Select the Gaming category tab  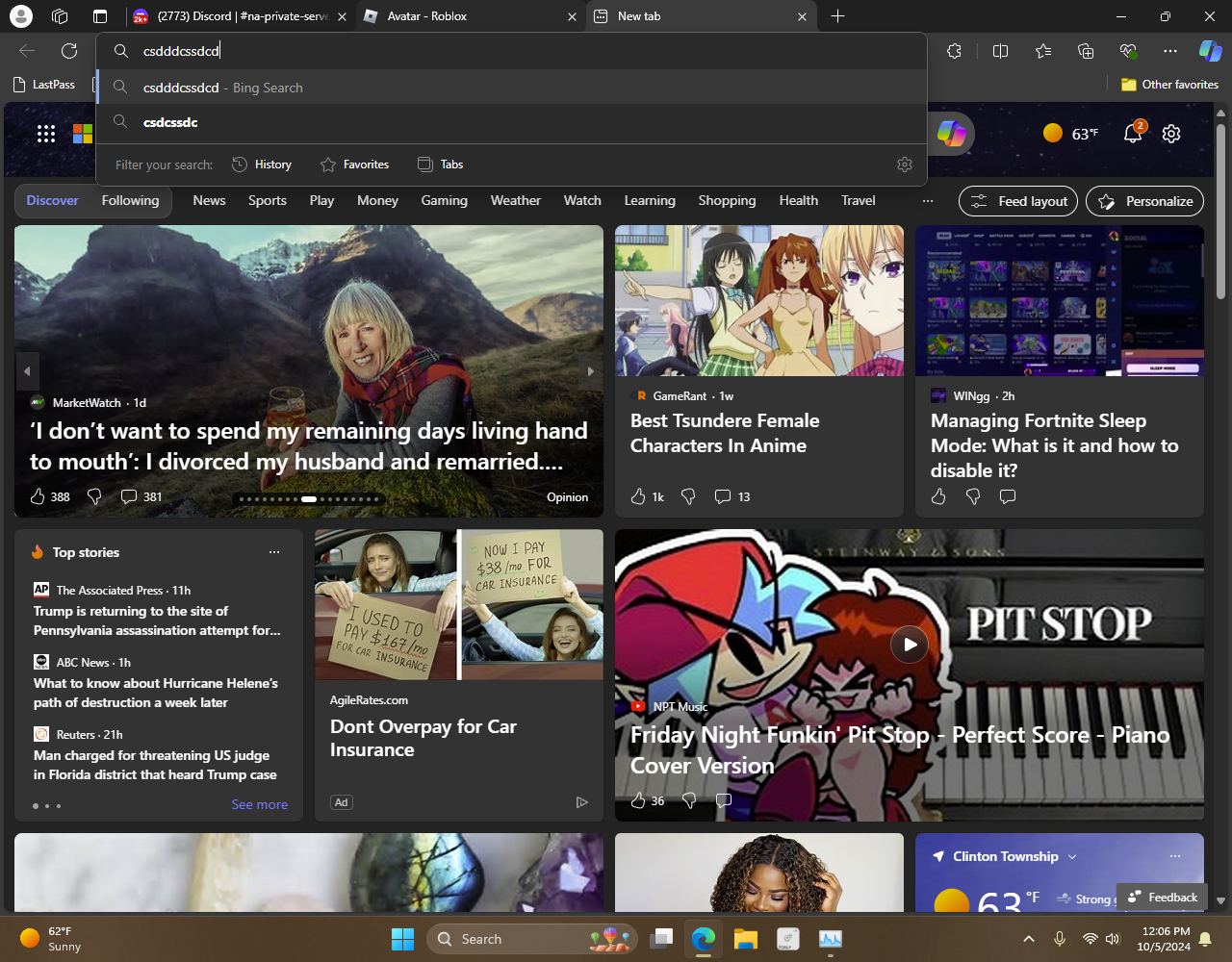pyautogui.click(x=444, y=201)
